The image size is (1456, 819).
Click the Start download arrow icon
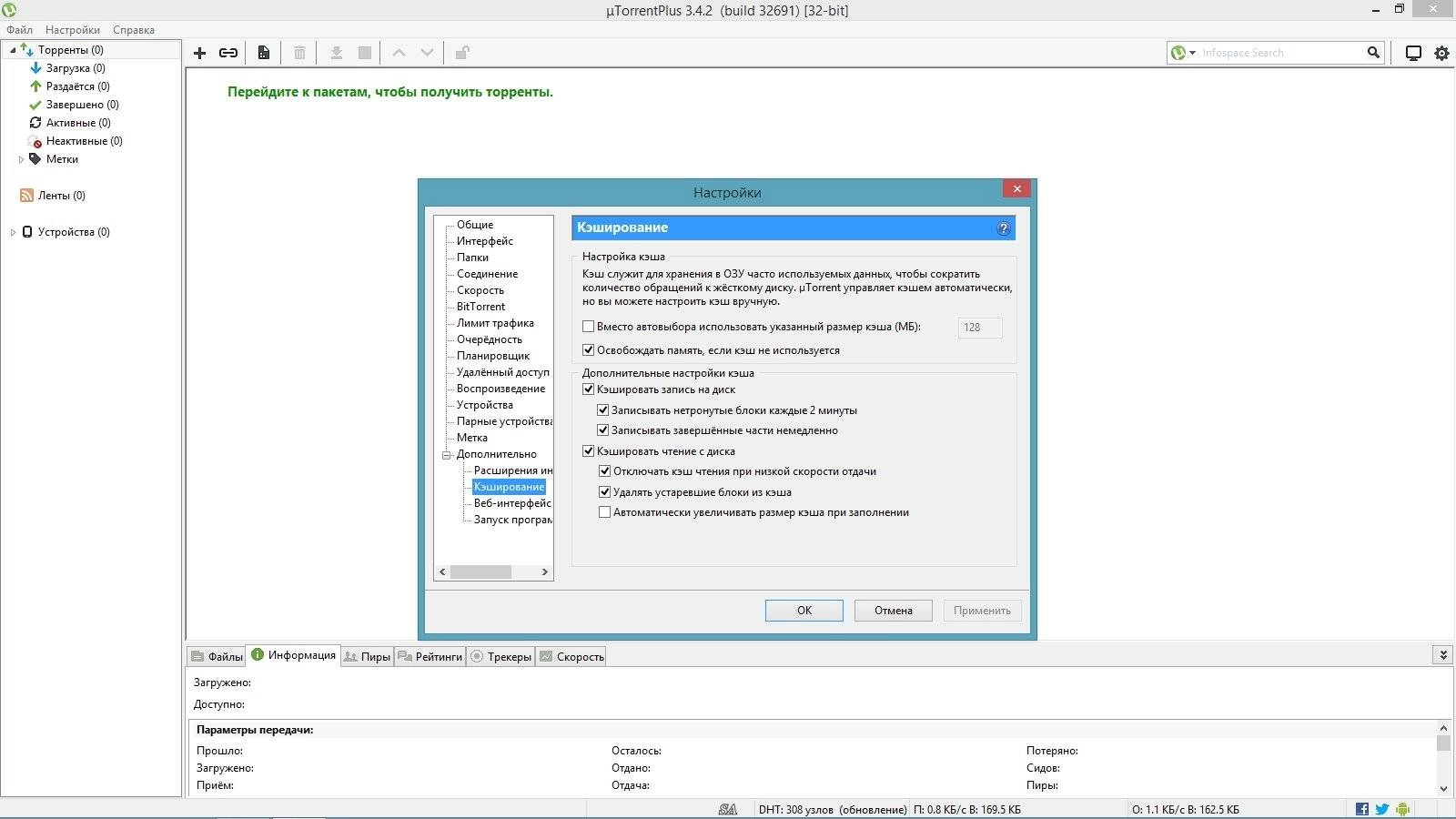(336, 53)
